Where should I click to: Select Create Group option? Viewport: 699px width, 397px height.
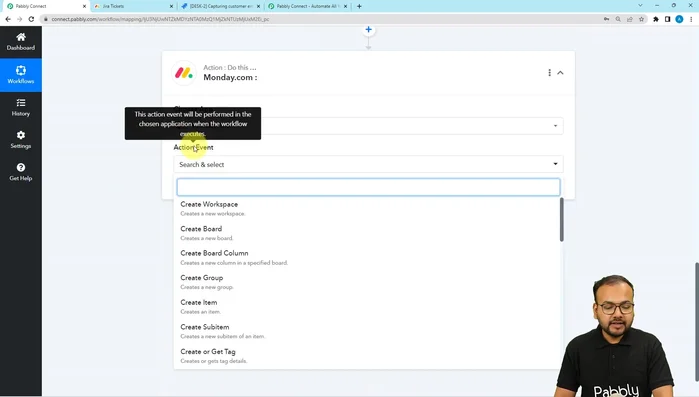(368, 282)
